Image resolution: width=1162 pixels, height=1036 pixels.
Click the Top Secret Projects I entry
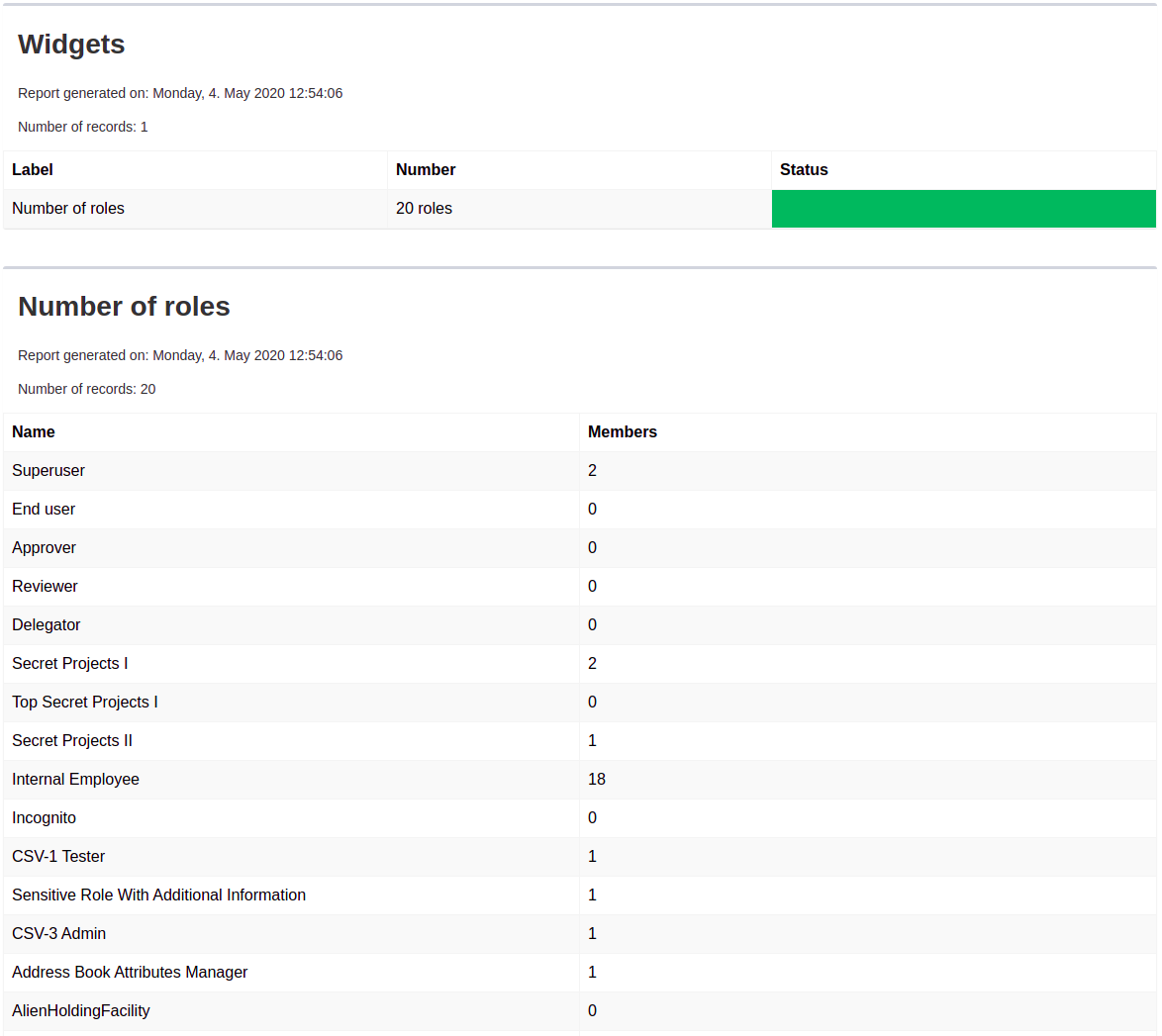pos(85,703)
